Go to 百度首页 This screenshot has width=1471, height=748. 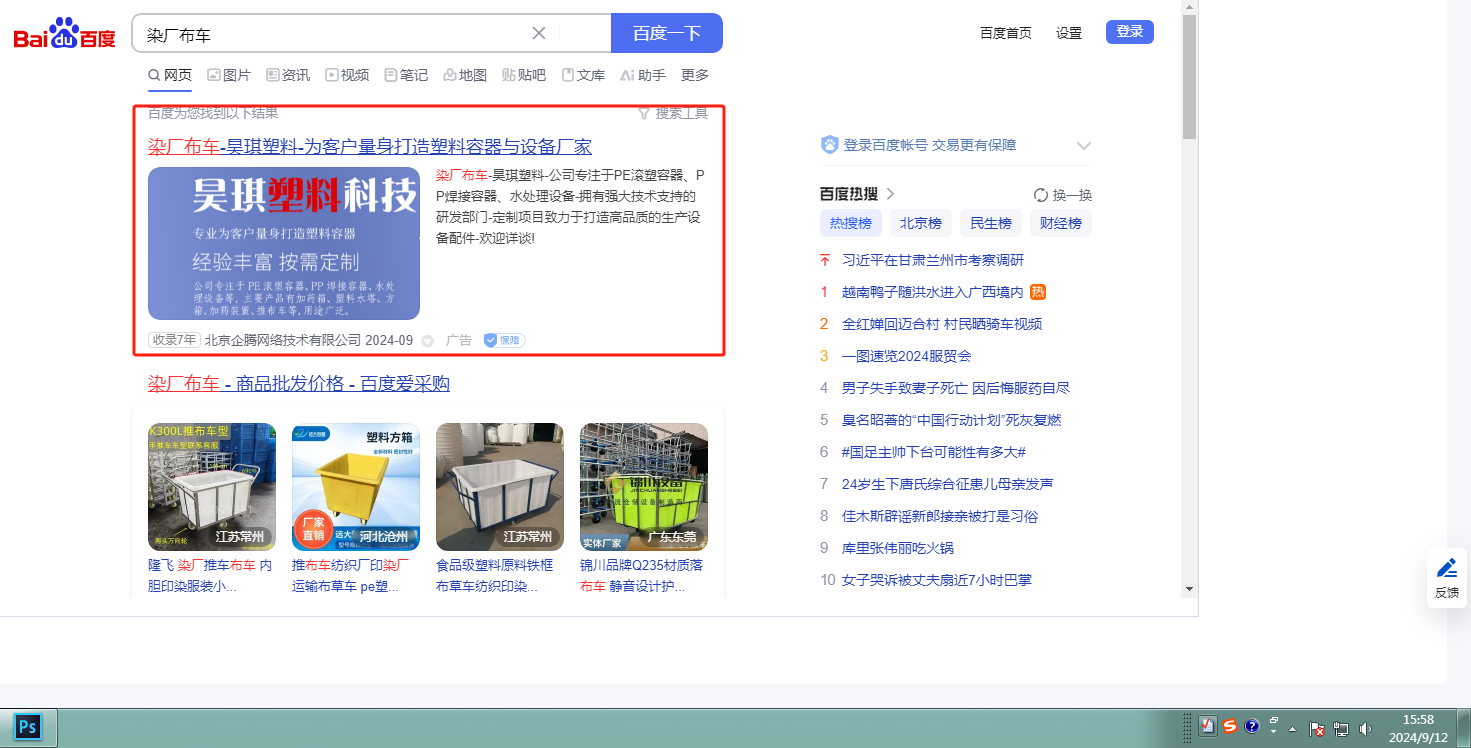[1006, 33]
